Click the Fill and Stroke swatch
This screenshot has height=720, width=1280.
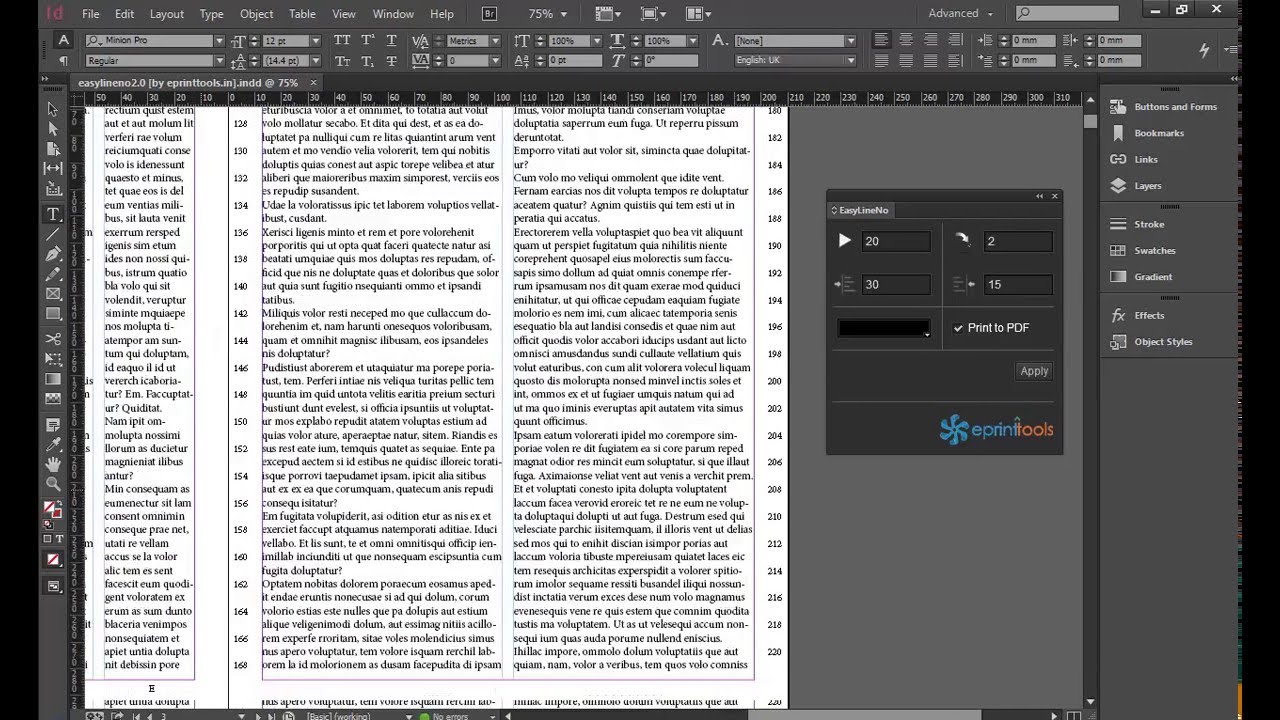point(52,512)
